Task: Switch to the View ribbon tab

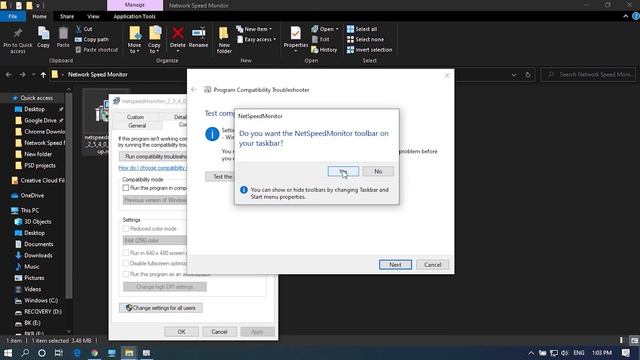Action: pos(93,16)
